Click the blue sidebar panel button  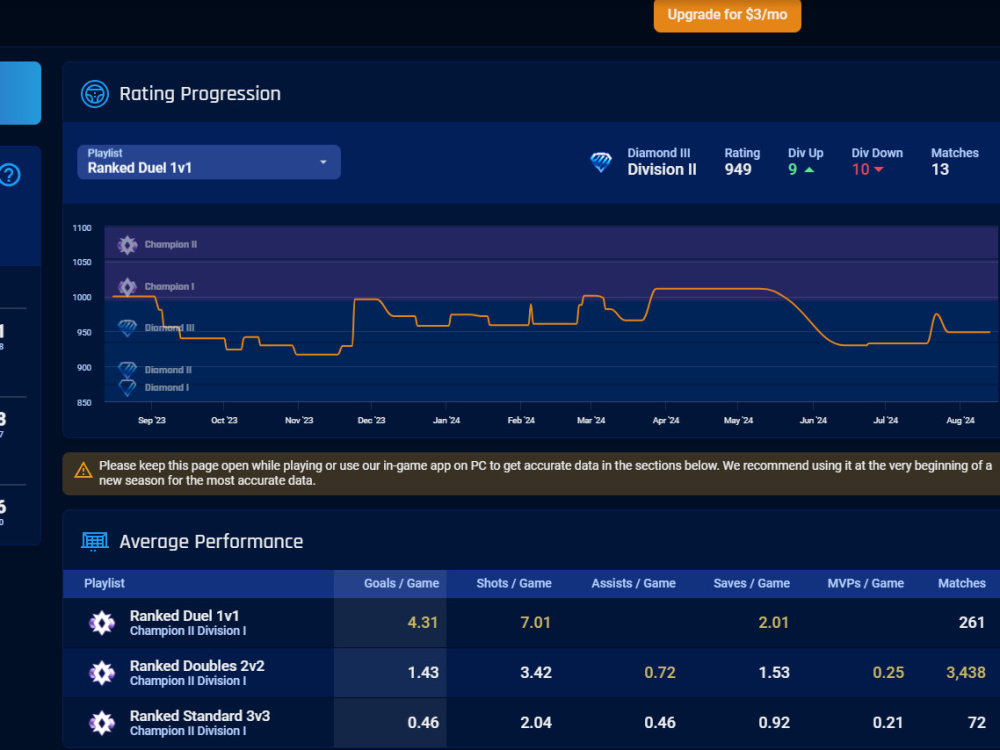point(20,93)
